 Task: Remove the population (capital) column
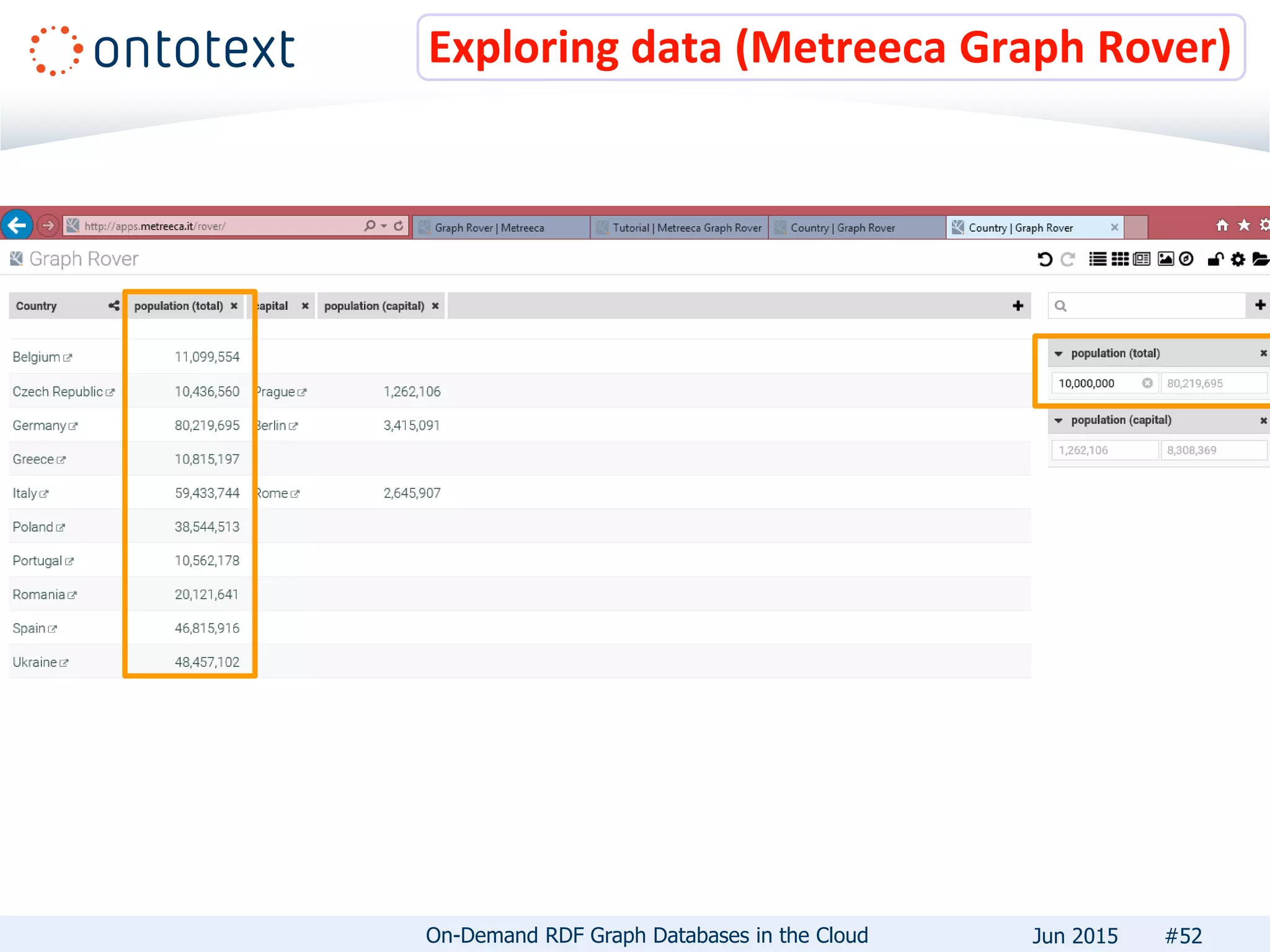click(x=435, y=306)
